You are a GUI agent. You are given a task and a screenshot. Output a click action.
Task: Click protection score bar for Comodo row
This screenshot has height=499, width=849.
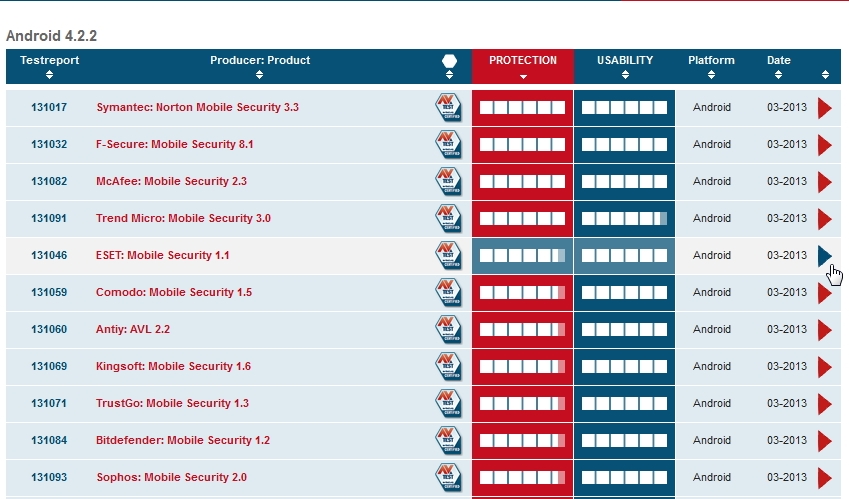point(523,293)
